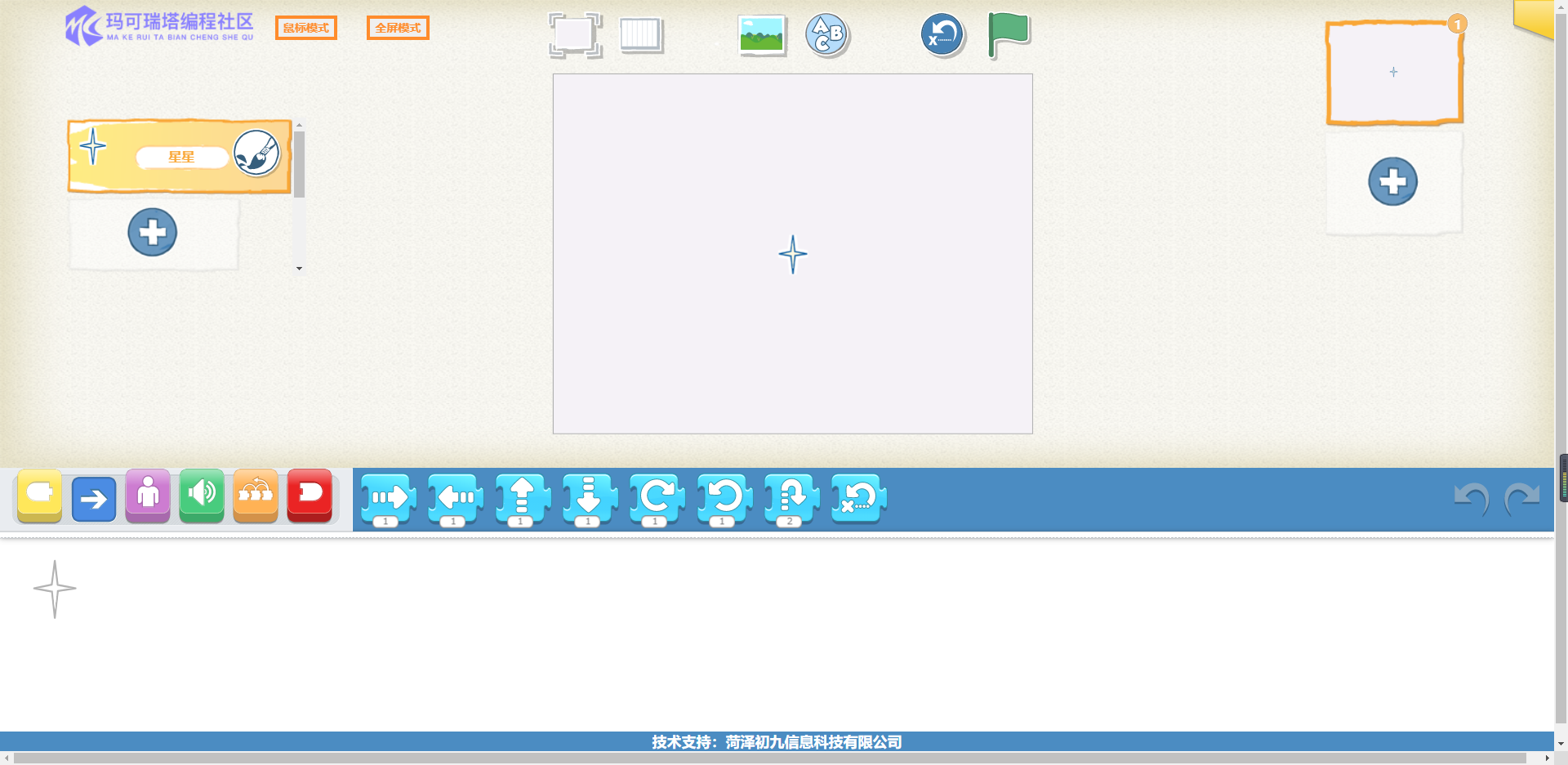The height and width of the screenshot is (765, 1568).
Task: Add a new character with plus button
Action: (153, 233)
